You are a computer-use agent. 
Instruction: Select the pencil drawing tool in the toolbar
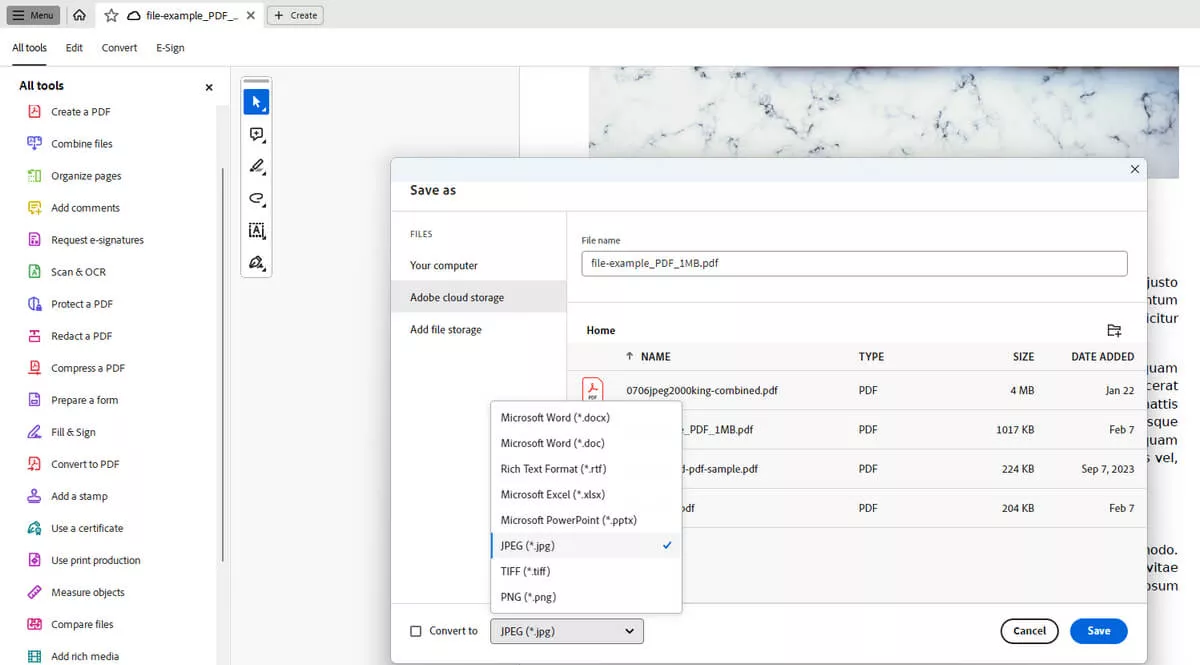click(x=257, y=166)
